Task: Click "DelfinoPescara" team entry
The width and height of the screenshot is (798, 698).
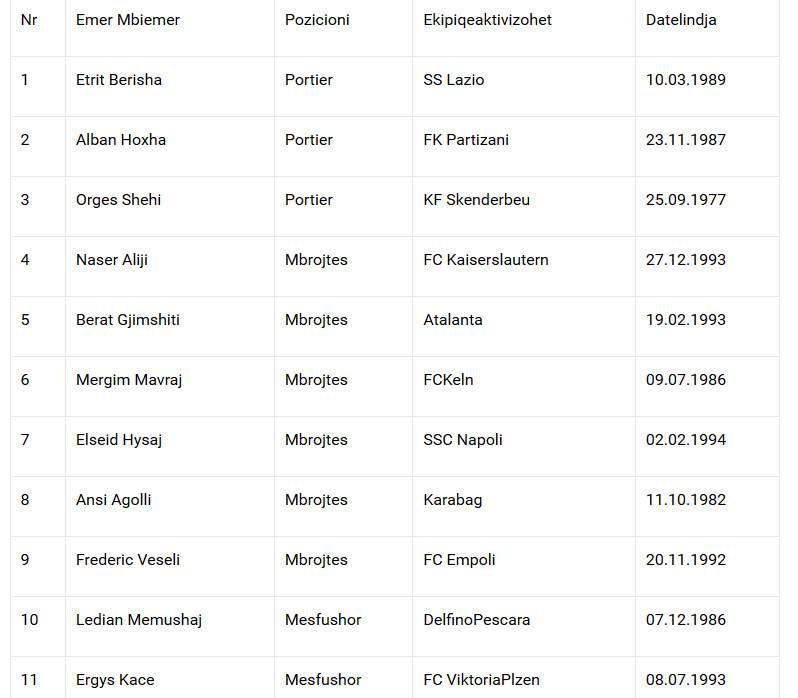Action: 477,620
